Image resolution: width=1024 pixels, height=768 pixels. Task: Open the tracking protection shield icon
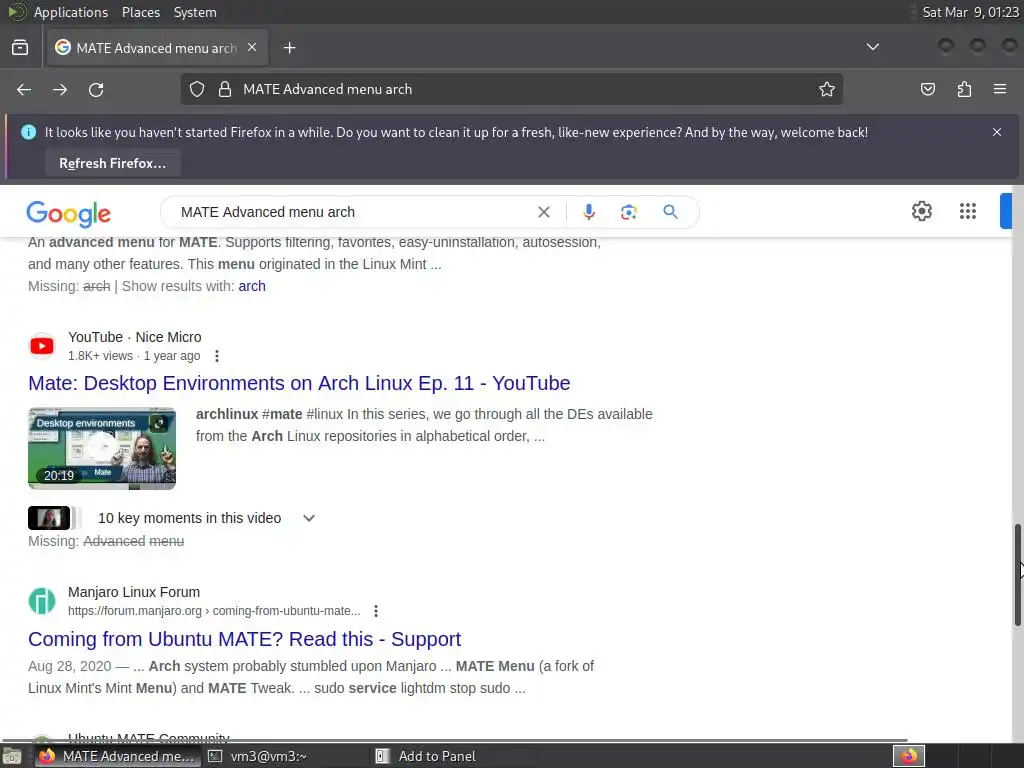tap(197, 89)
